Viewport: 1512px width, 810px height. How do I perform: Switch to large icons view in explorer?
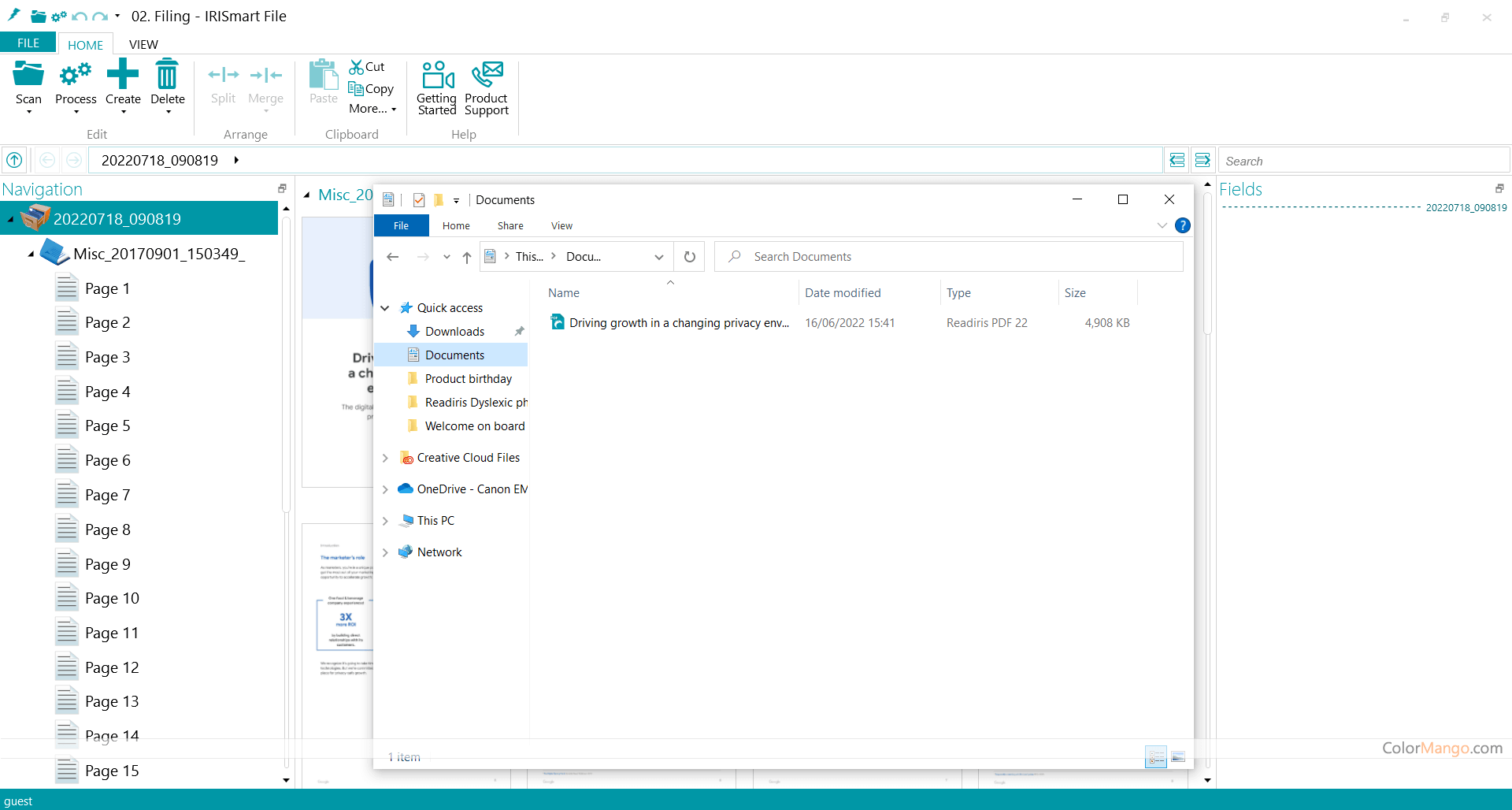tap(1178, 757)
